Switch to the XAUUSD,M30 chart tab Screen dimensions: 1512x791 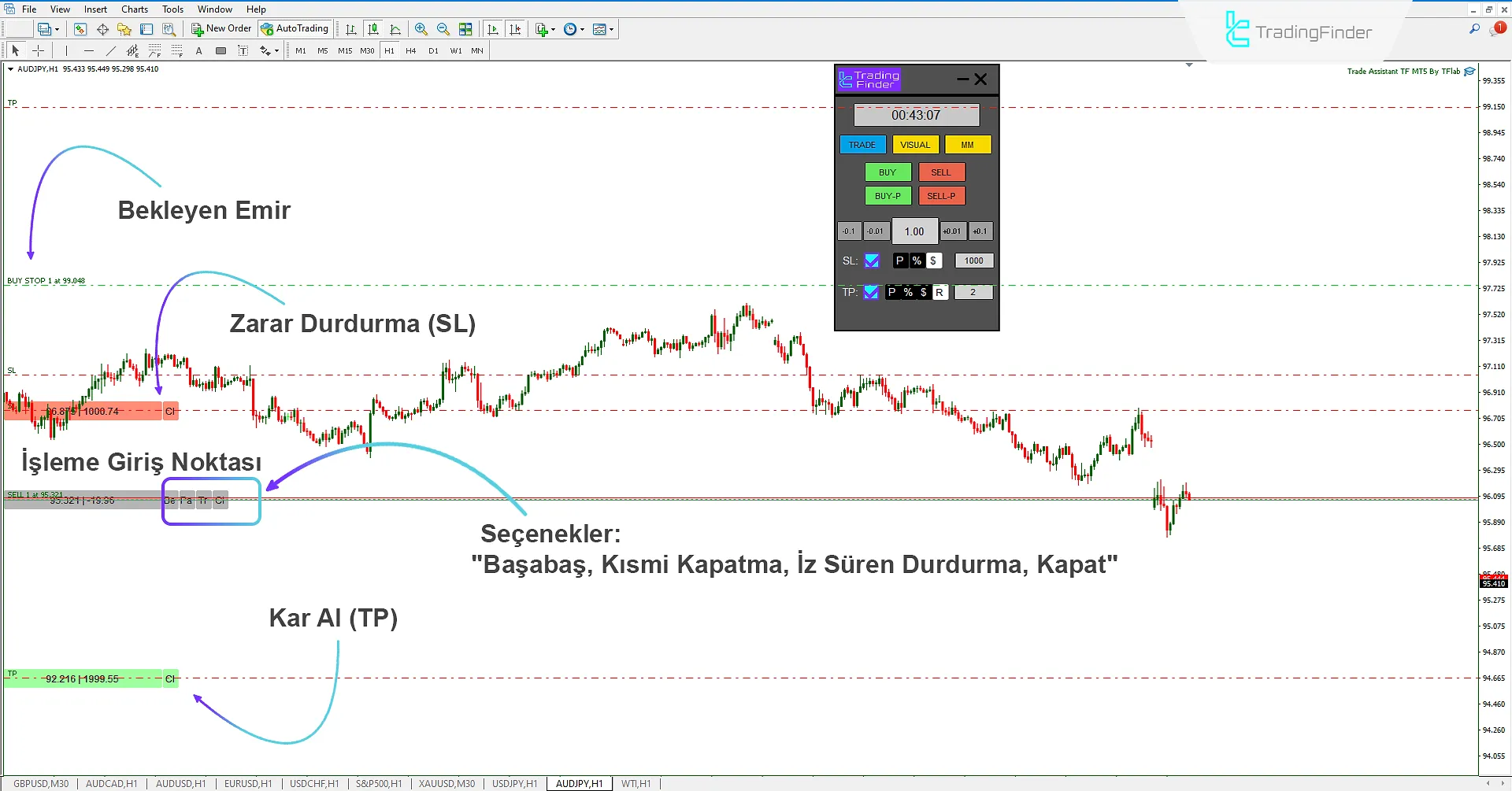447,783
